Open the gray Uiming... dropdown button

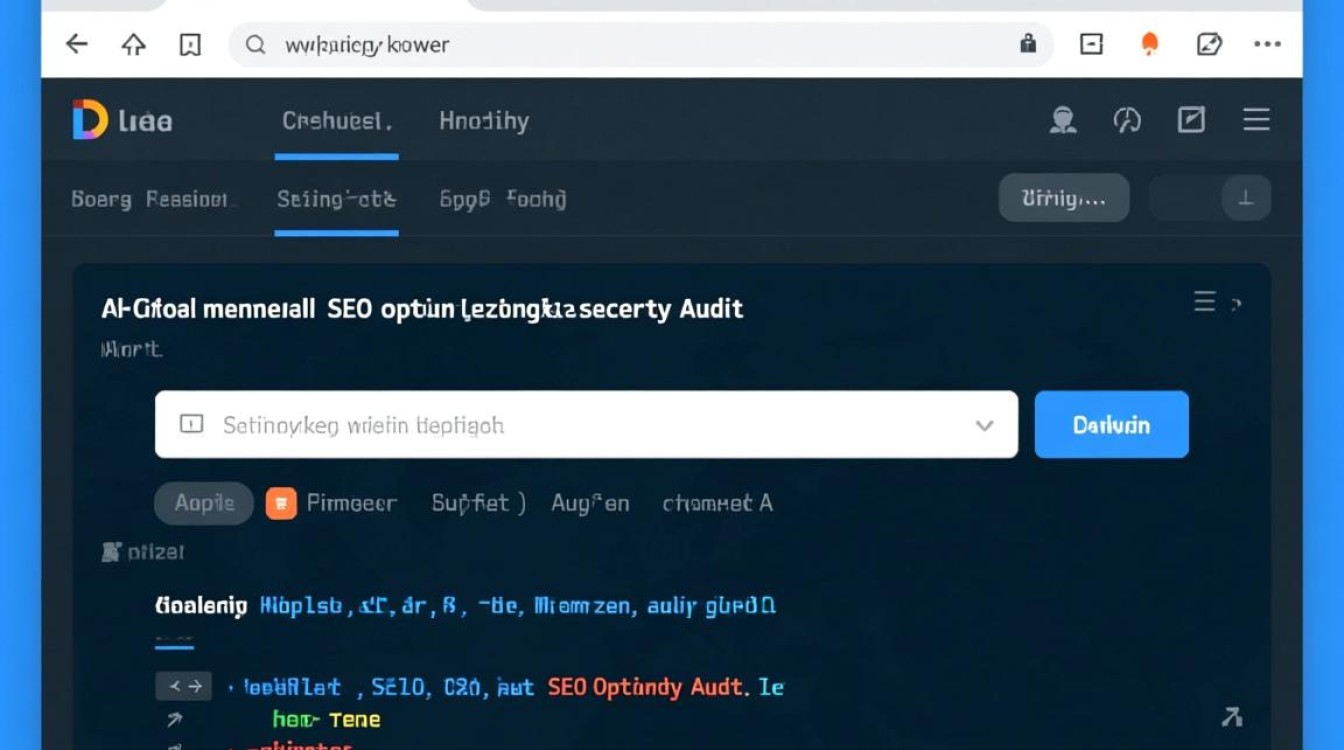(x=1063, y=198)
